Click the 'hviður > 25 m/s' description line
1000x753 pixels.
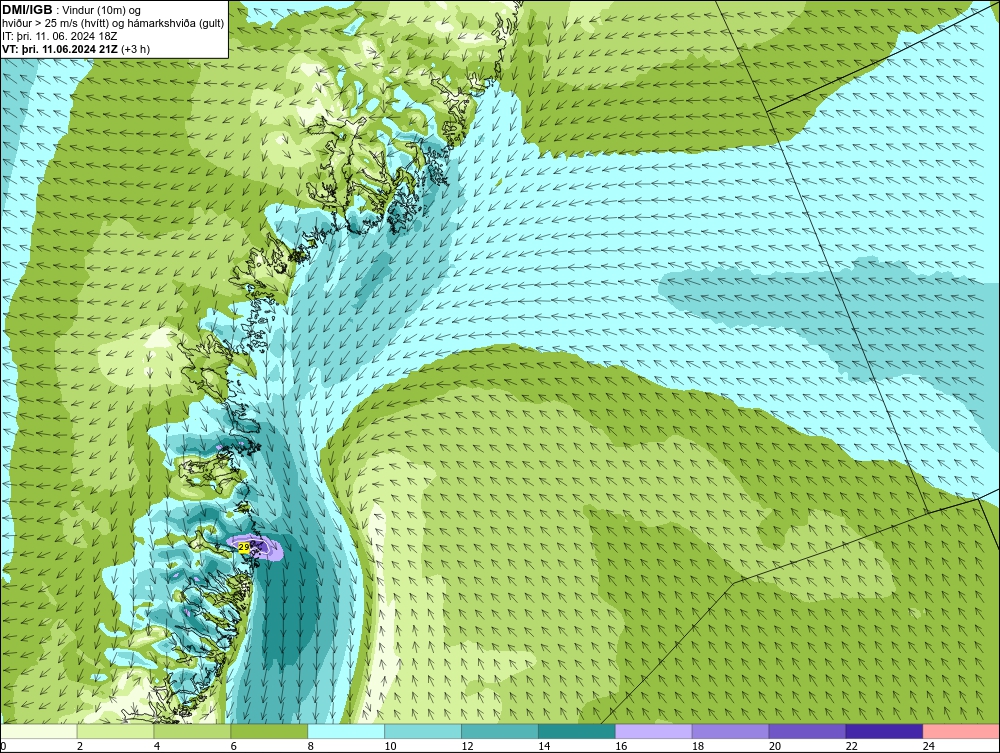[x=113, y=24]
